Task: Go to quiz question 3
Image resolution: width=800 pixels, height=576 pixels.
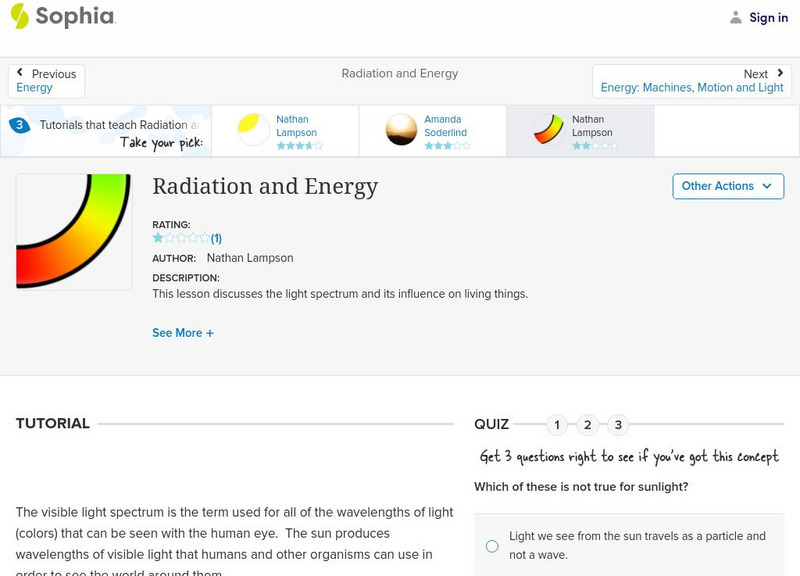Action: pyautogui.click(x=618, y=425)
